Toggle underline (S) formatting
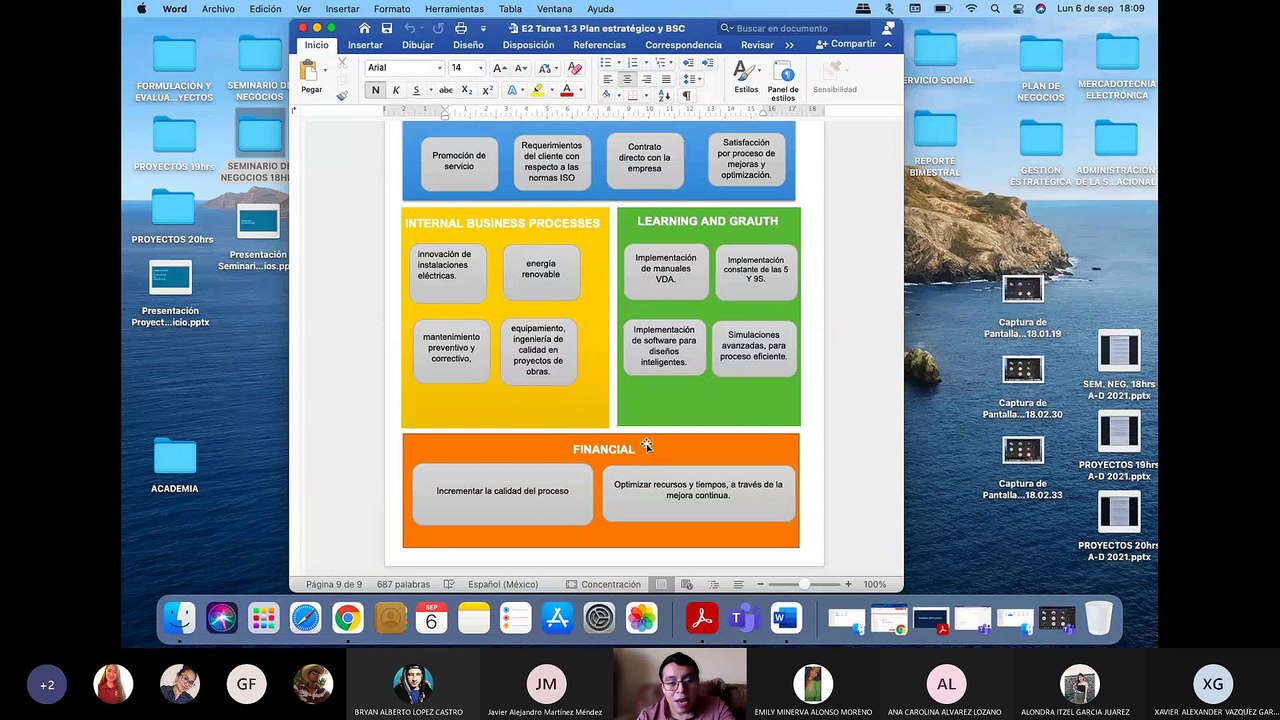This screenshot has height=720, width=1280. pos(416,90)
